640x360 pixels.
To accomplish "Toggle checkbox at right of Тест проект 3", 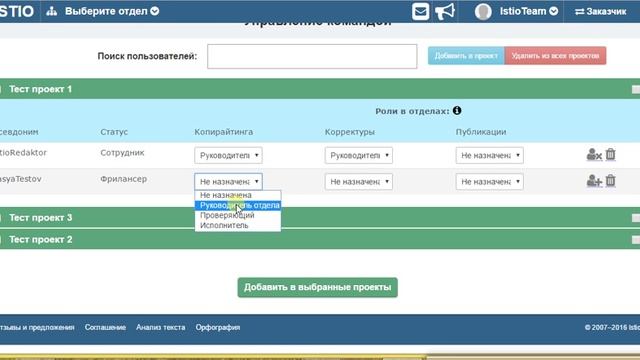I will [636, 218].
